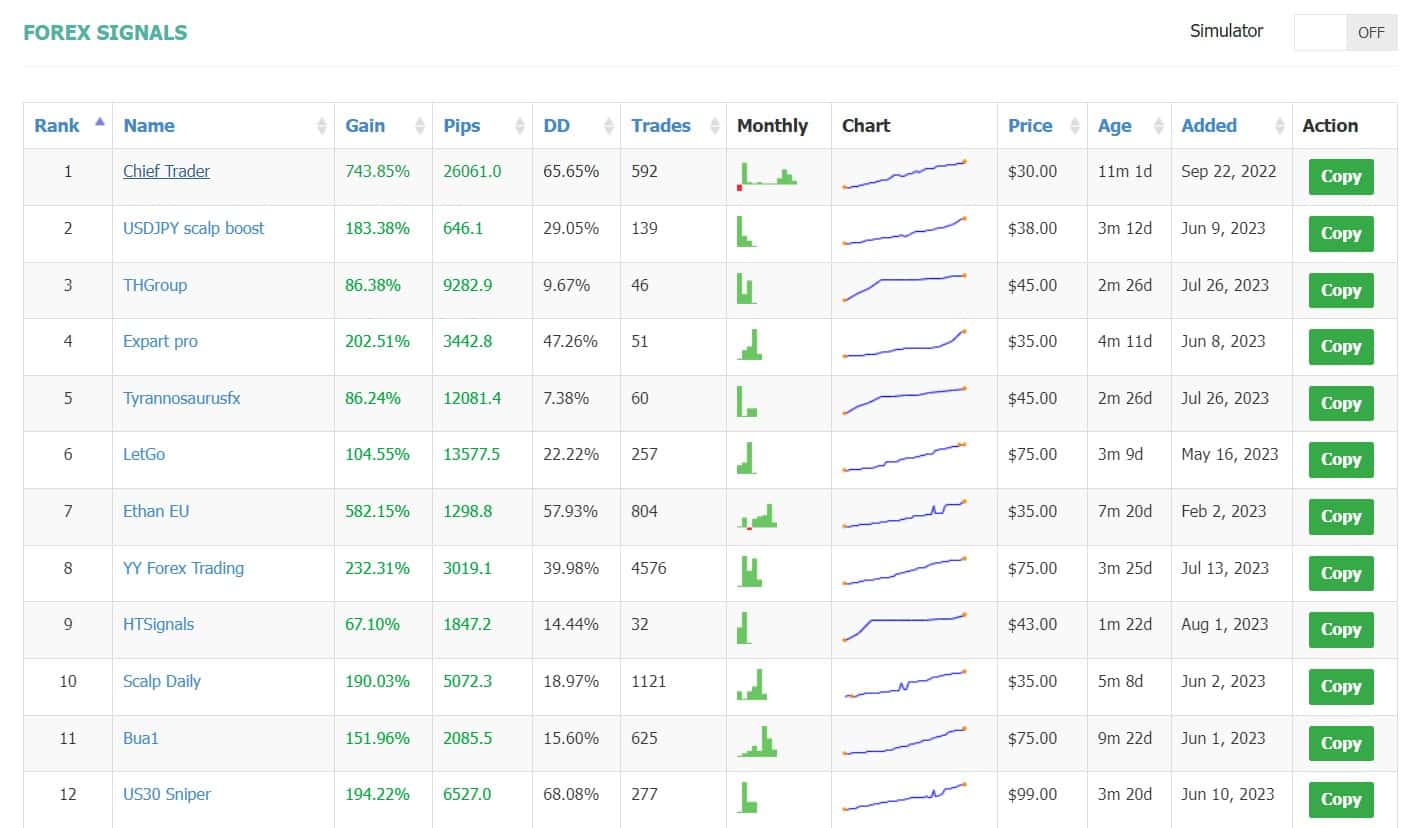Select the 68.08% drawdown value
The width and height of the screenshot is (1416, 828).
[571, 794]
